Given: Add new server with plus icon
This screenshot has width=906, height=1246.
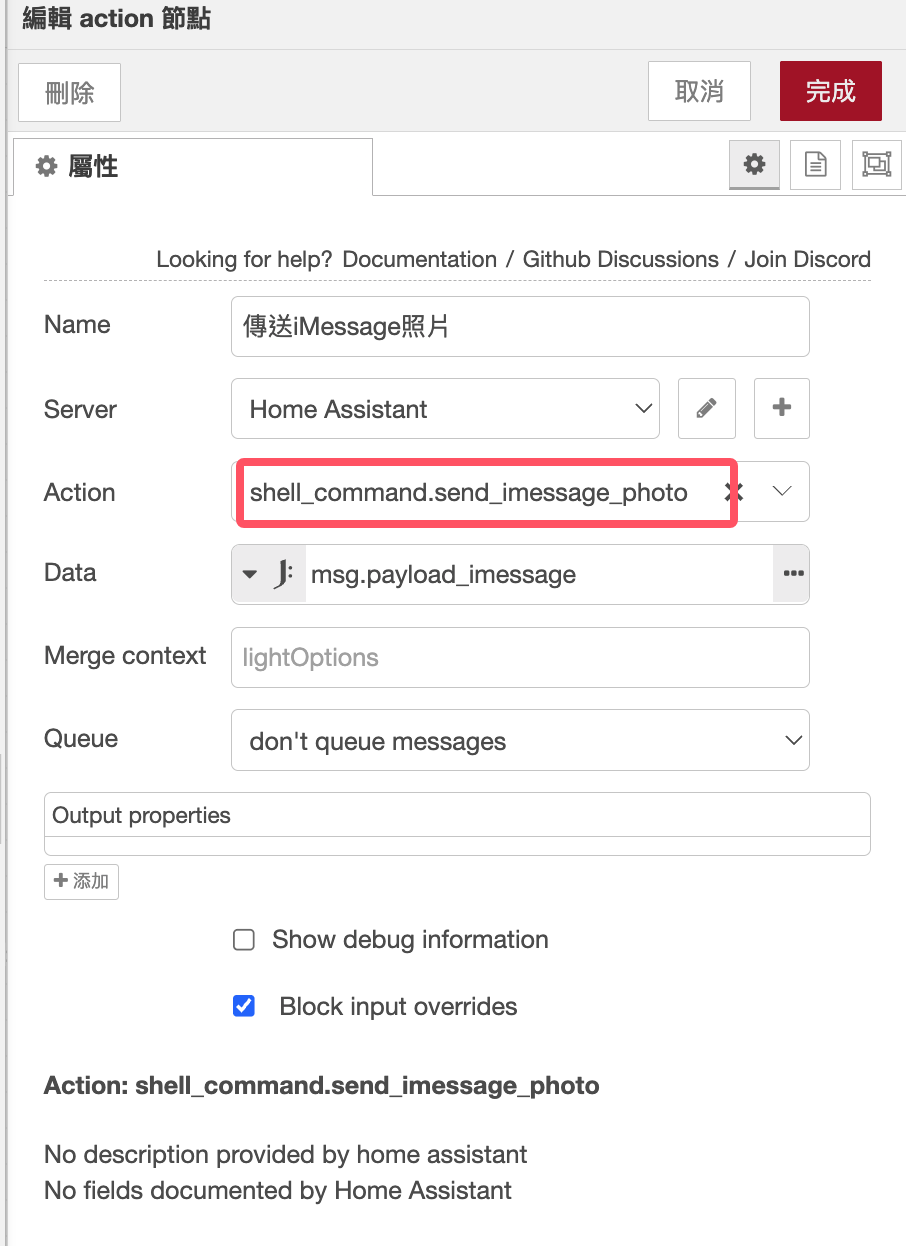Looking at the screenshot, I should (x=782, y=408).
